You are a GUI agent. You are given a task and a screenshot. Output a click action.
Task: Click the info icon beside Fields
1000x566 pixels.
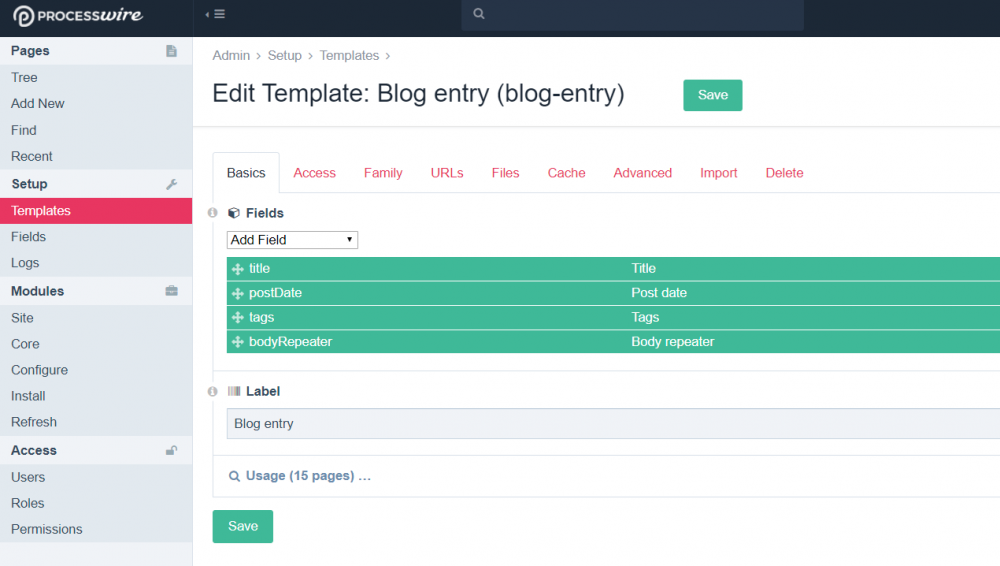(212, 213)
